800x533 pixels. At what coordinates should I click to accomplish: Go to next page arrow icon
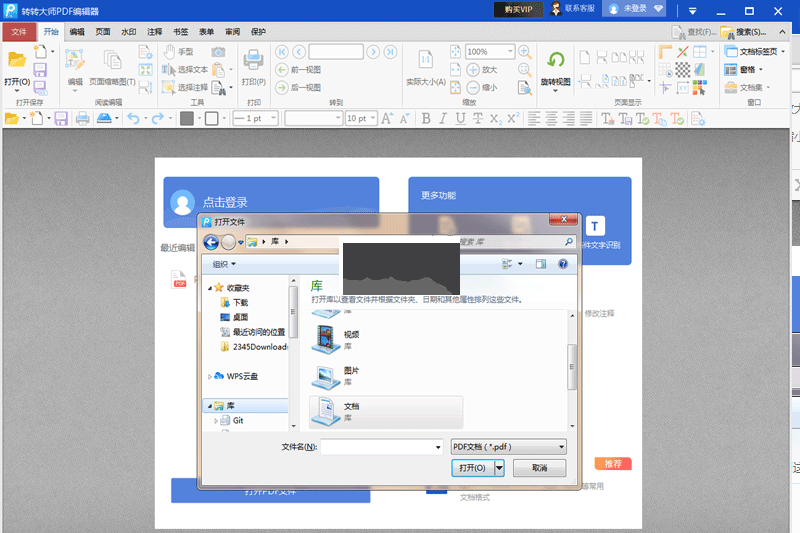click(x=373, y=52)
